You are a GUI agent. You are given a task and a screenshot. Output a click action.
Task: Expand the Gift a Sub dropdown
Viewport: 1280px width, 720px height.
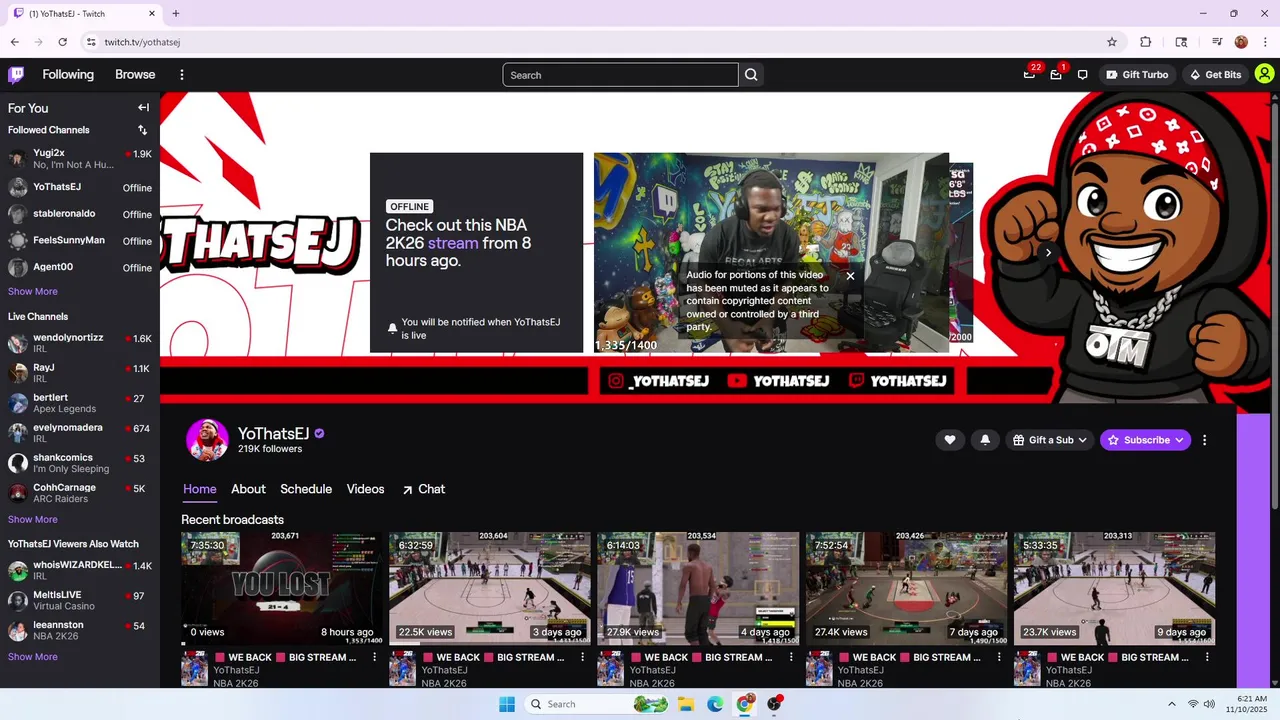(1050, 440)
